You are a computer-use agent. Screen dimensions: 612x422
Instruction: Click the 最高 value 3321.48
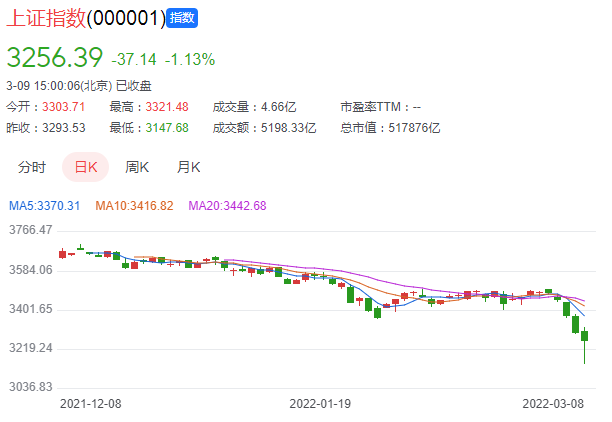[167, 107]
